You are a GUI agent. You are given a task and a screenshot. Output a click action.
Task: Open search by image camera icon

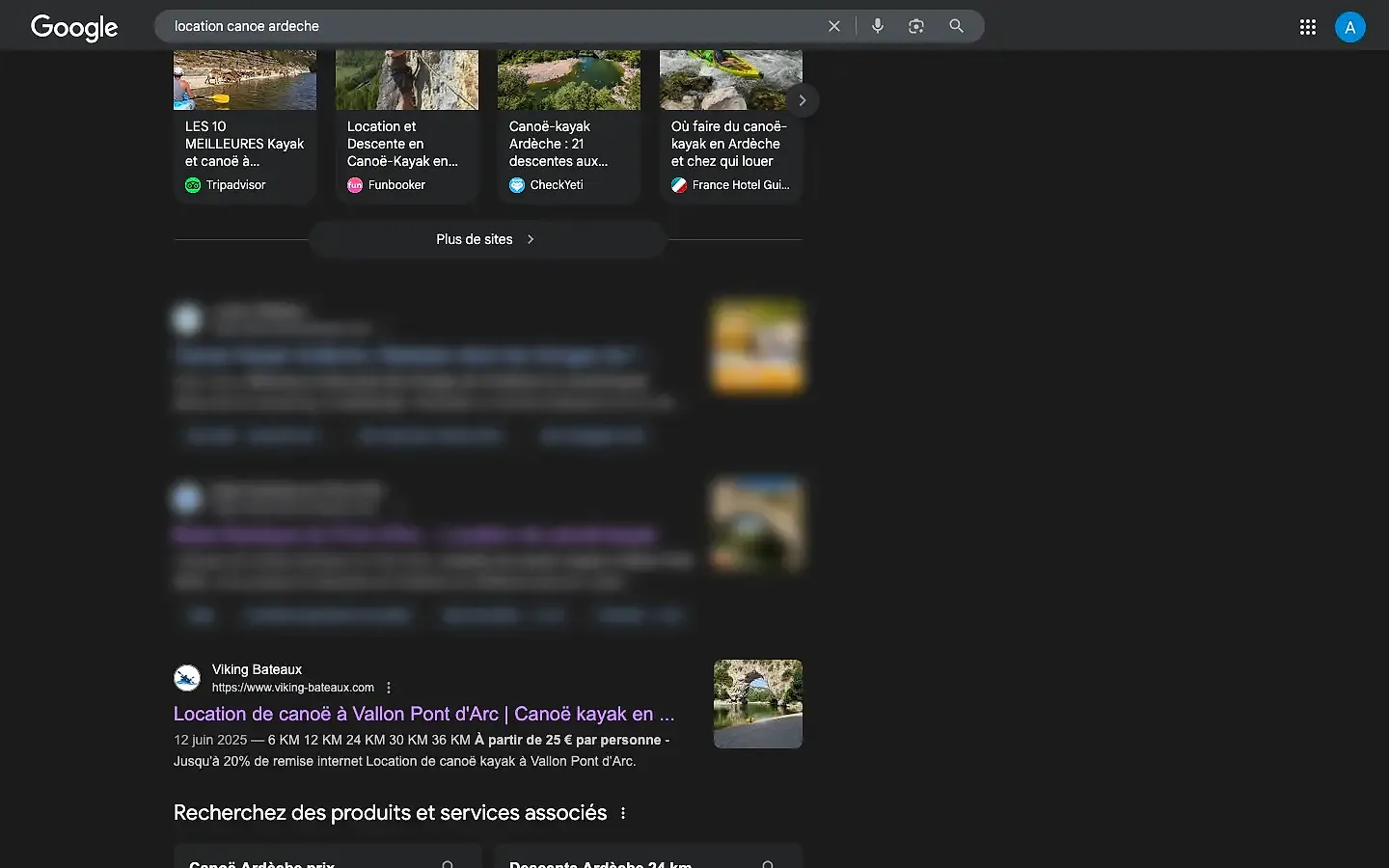(x=916, y=26)
